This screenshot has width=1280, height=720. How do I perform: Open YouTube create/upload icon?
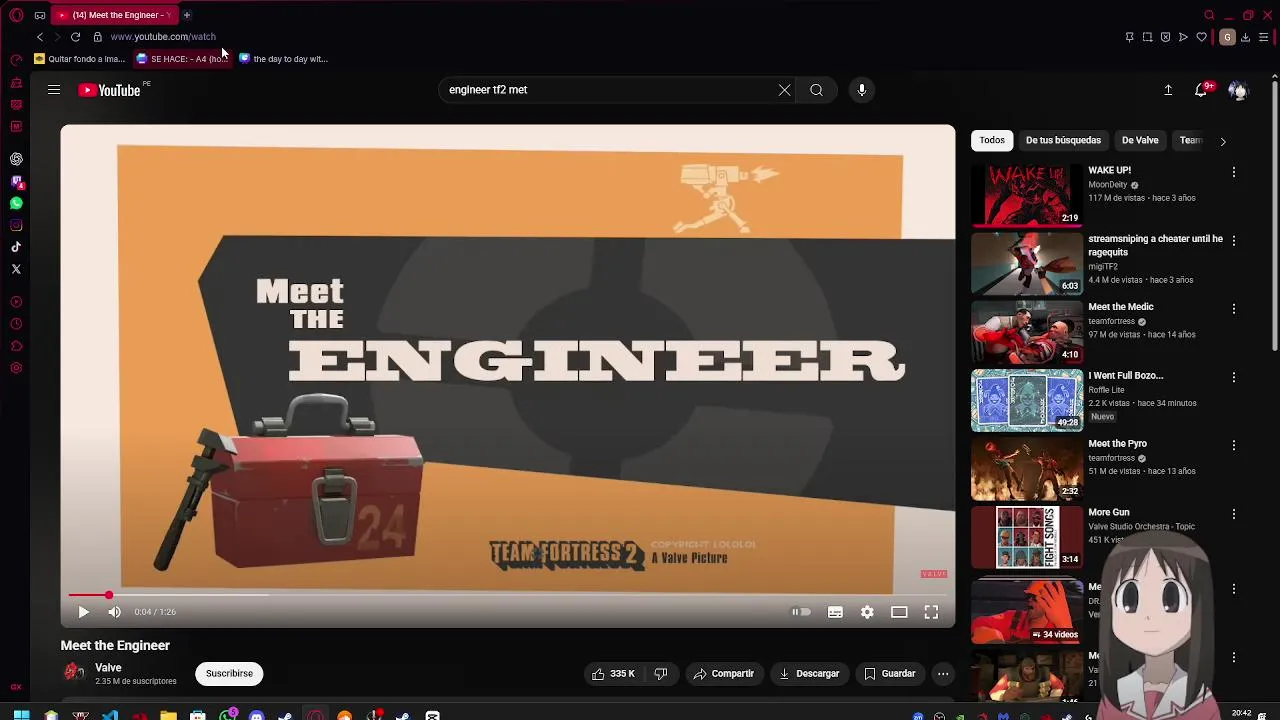[1167, 90]
